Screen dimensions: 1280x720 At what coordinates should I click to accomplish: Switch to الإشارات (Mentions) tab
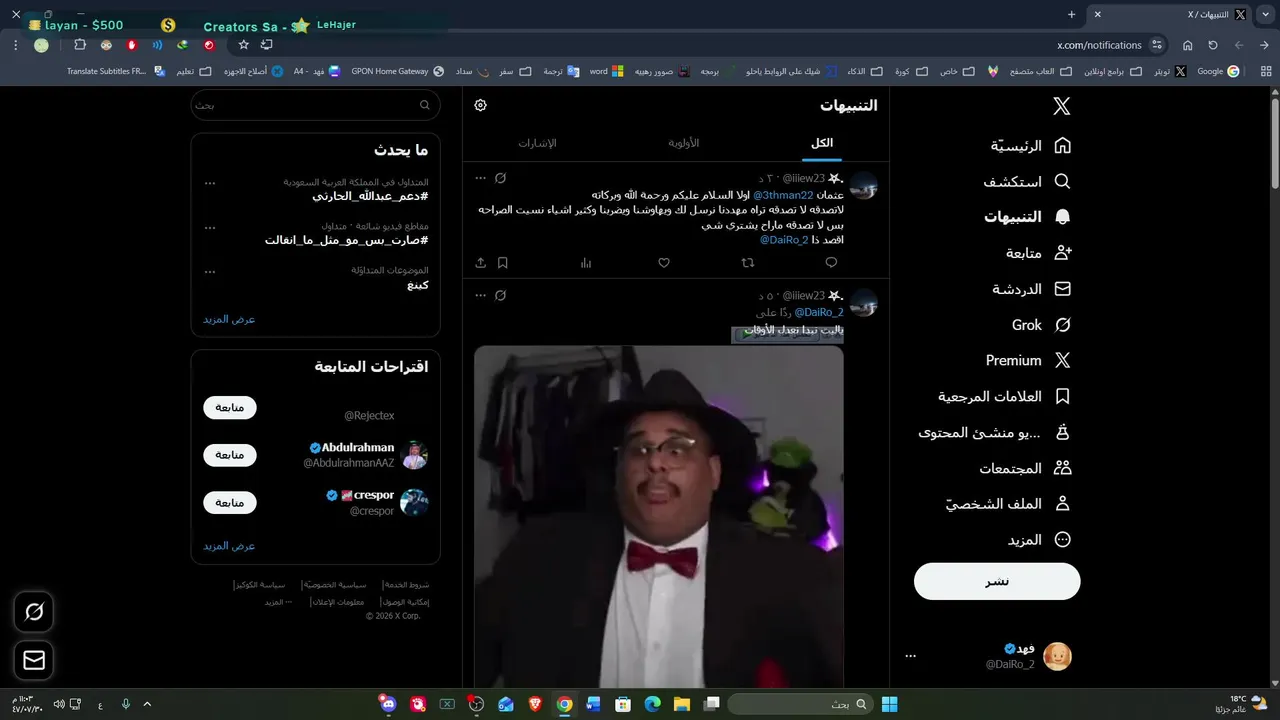pyautogui.click(x=537, y=143)
